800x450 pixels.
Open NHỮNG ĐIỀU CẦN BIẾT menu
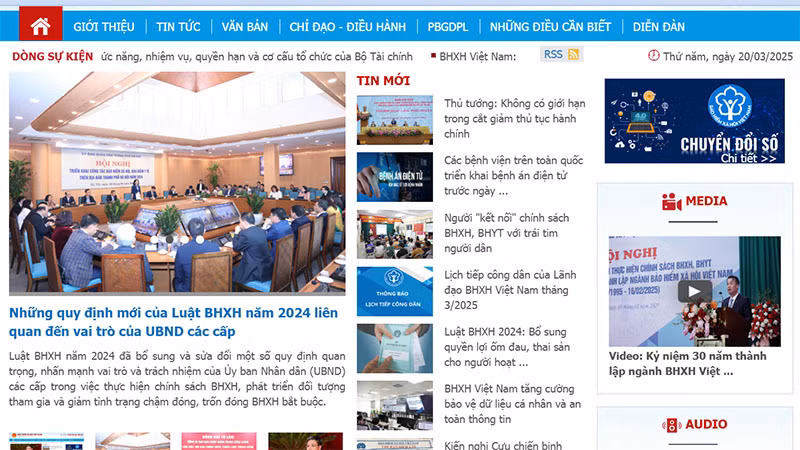pos(551,27)
